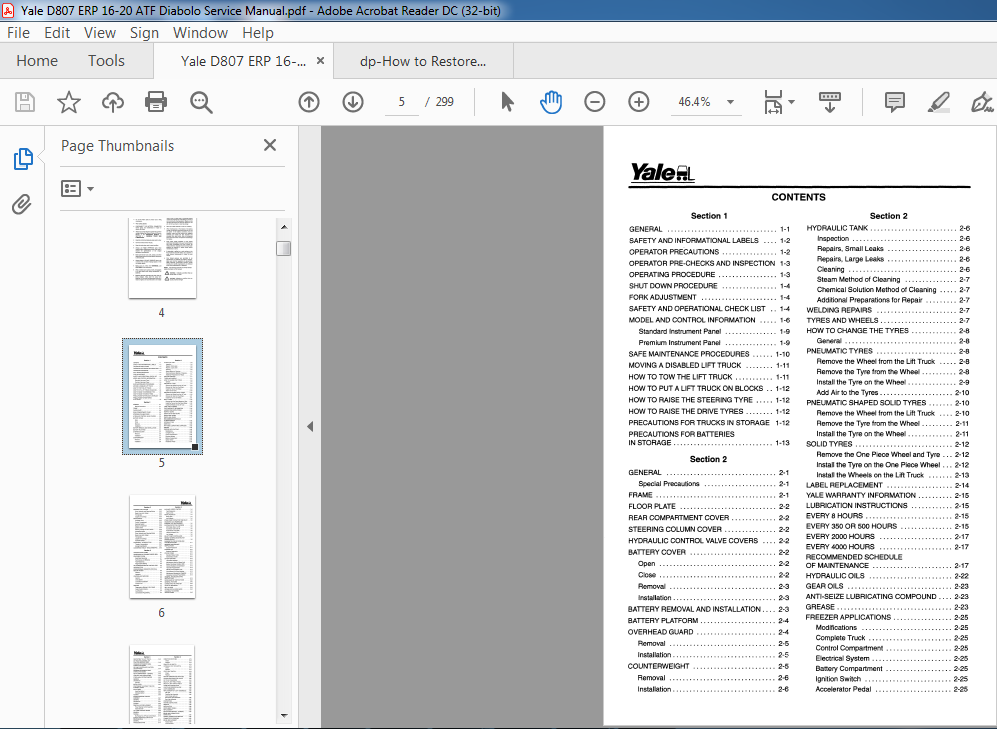The image size is (997, 729).
Task: Switch to dp-How to Restore tab
Action: click(423, 62)
